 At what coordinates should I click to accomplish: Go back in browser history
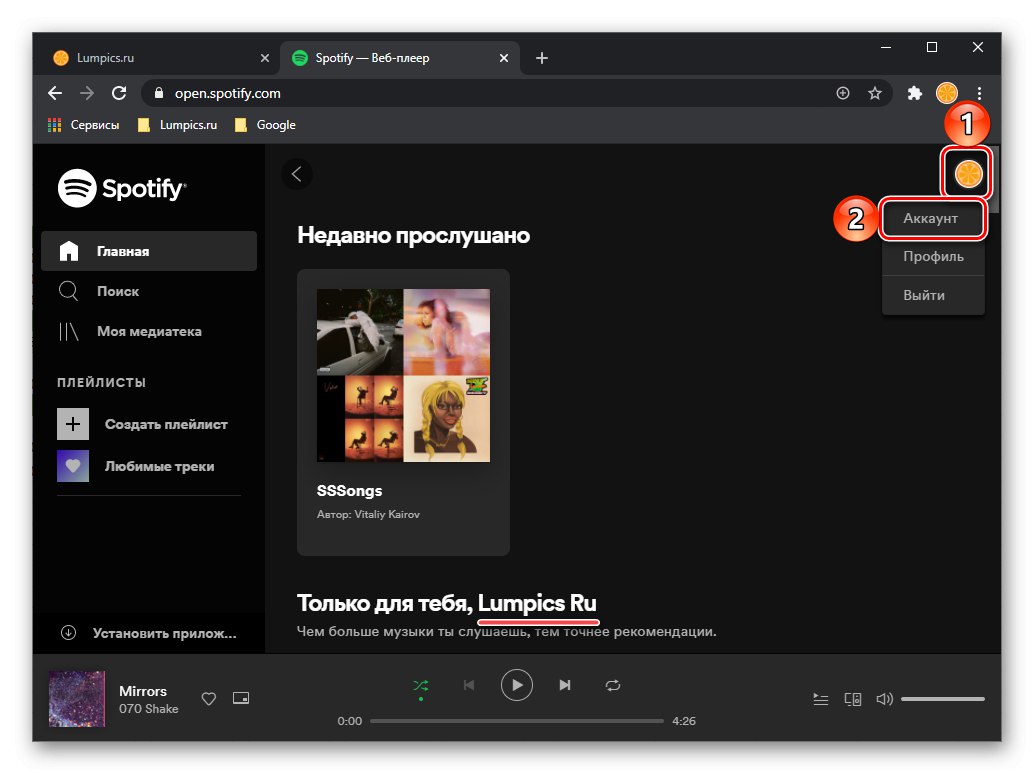point(55,94)
